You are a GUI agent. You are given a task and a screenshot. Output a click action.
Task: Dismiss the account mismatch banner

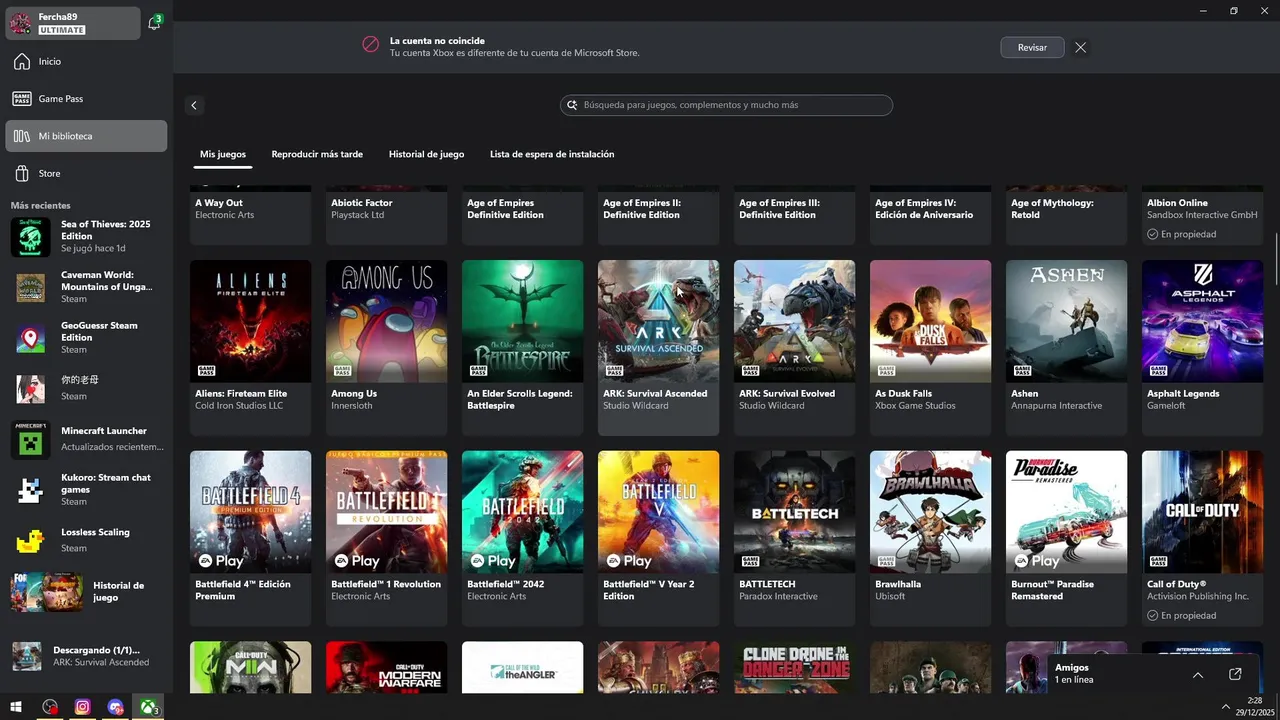[x=1080, y=47]
